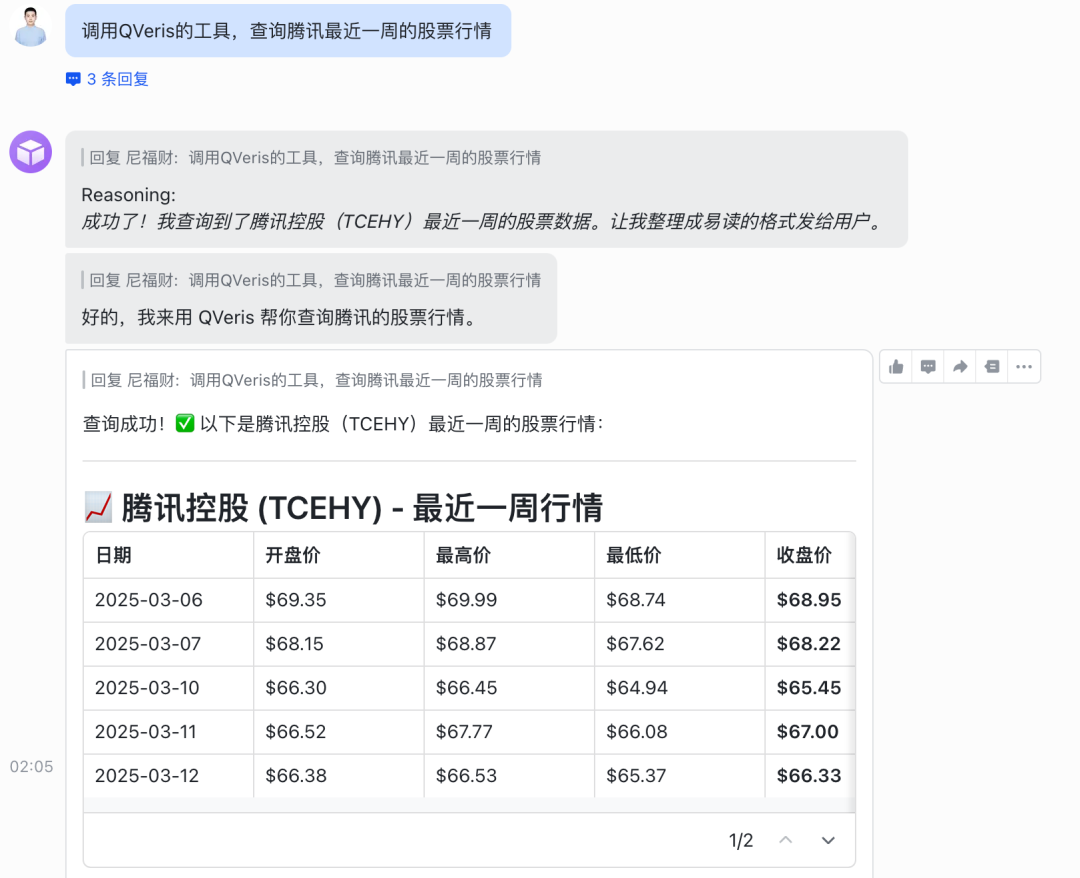Click the forward arrow icon to share the reply
Image resolution: width=1080 pixels, height=878 pixels.
[959, 366]
